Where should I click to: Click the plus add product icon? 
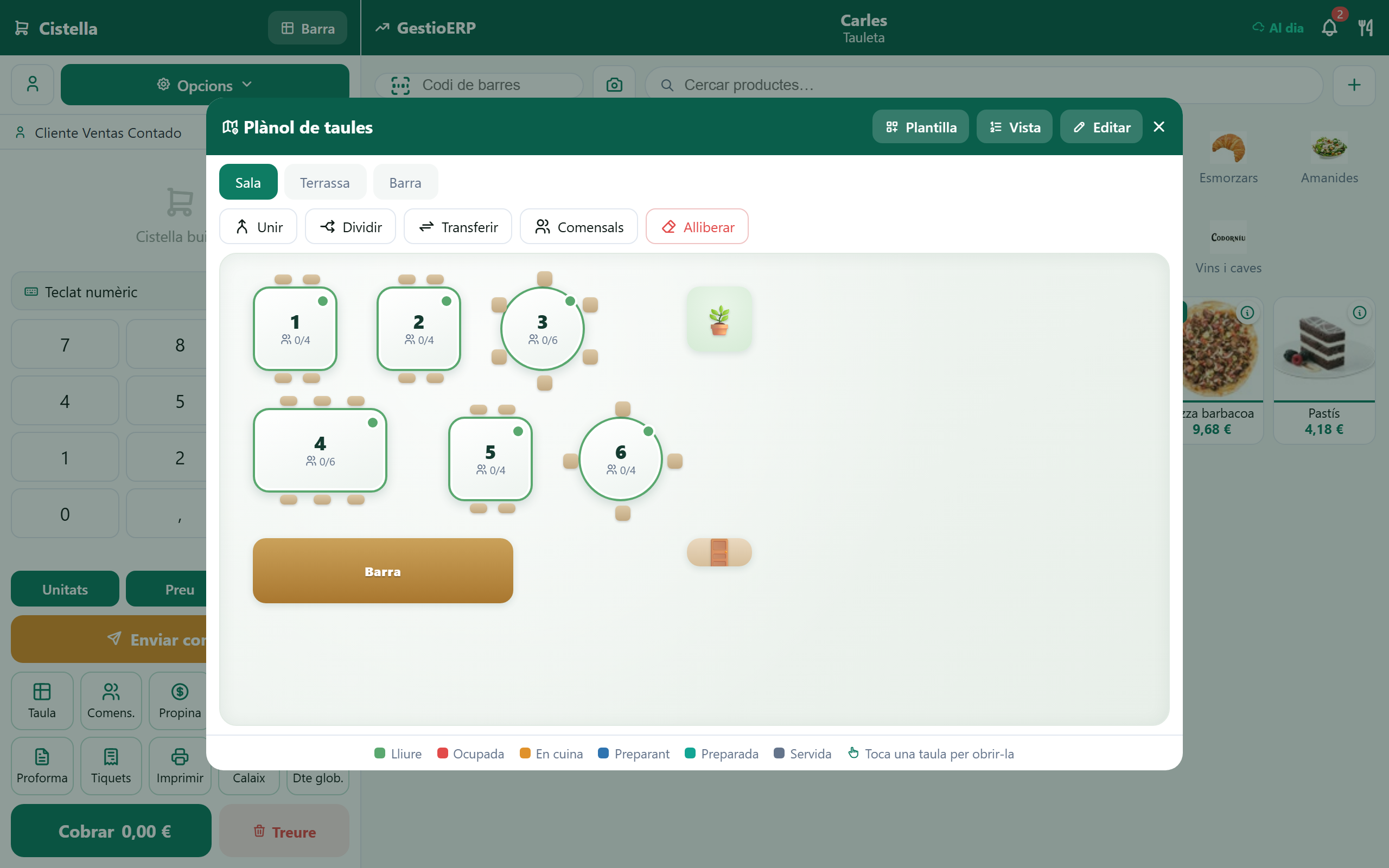(x=1354, y=85)
